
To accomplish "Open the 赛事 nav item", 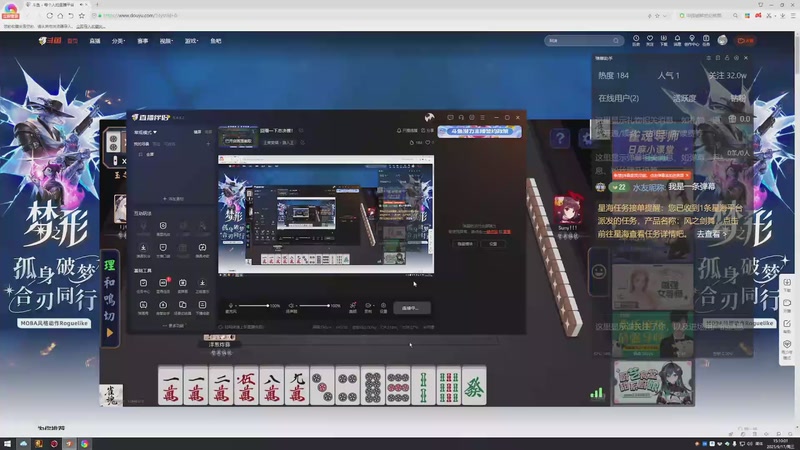I will pos(142,41).
